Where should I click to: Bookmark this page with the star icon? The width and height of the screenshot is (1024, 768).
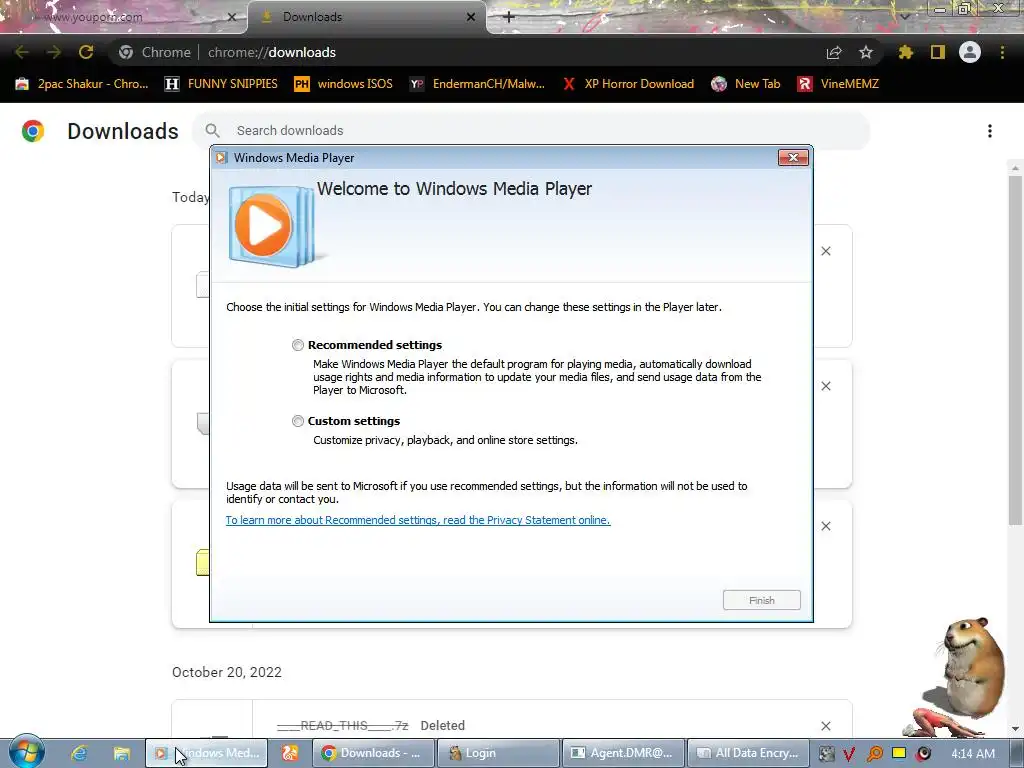(865, 52)
